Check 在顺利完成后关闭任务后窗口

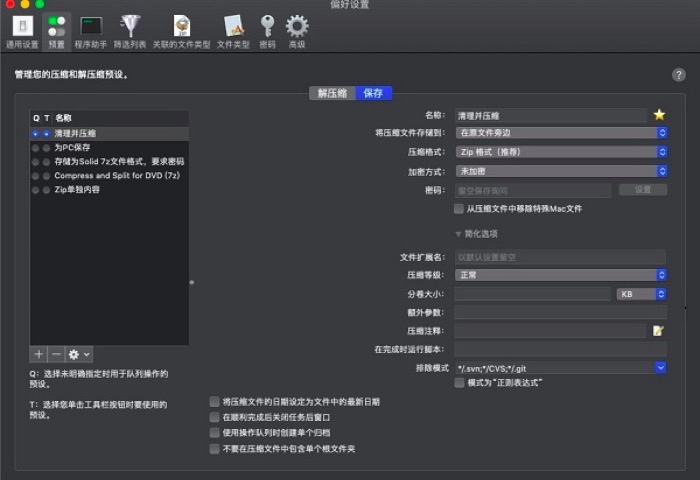[214, 417]
